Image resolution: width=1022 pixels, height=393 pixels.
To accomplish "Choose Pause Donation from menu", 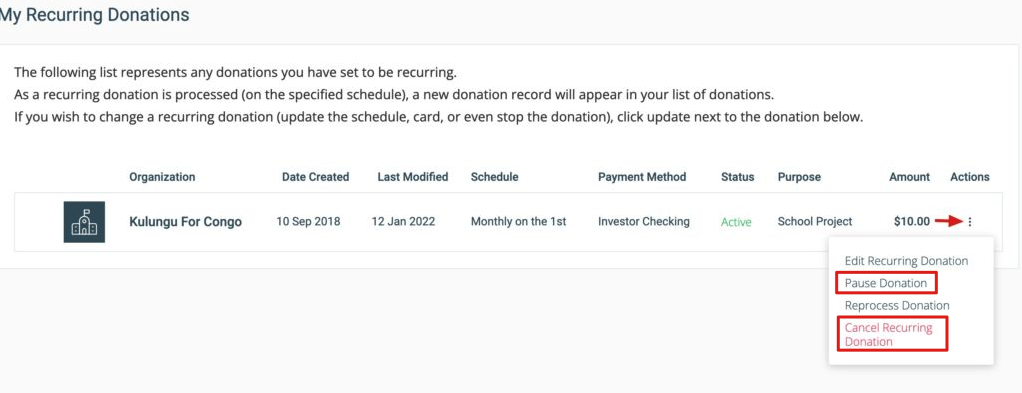I will click(886, 283).
